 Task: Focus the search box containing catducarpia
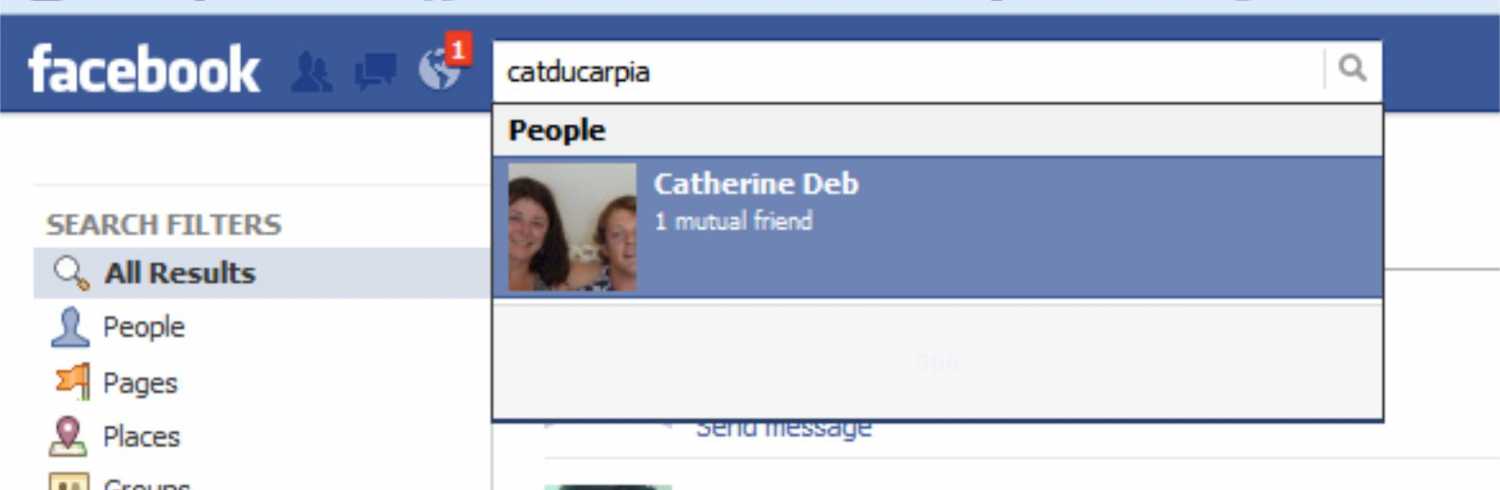pyautogui.click(x=908, y=72)
